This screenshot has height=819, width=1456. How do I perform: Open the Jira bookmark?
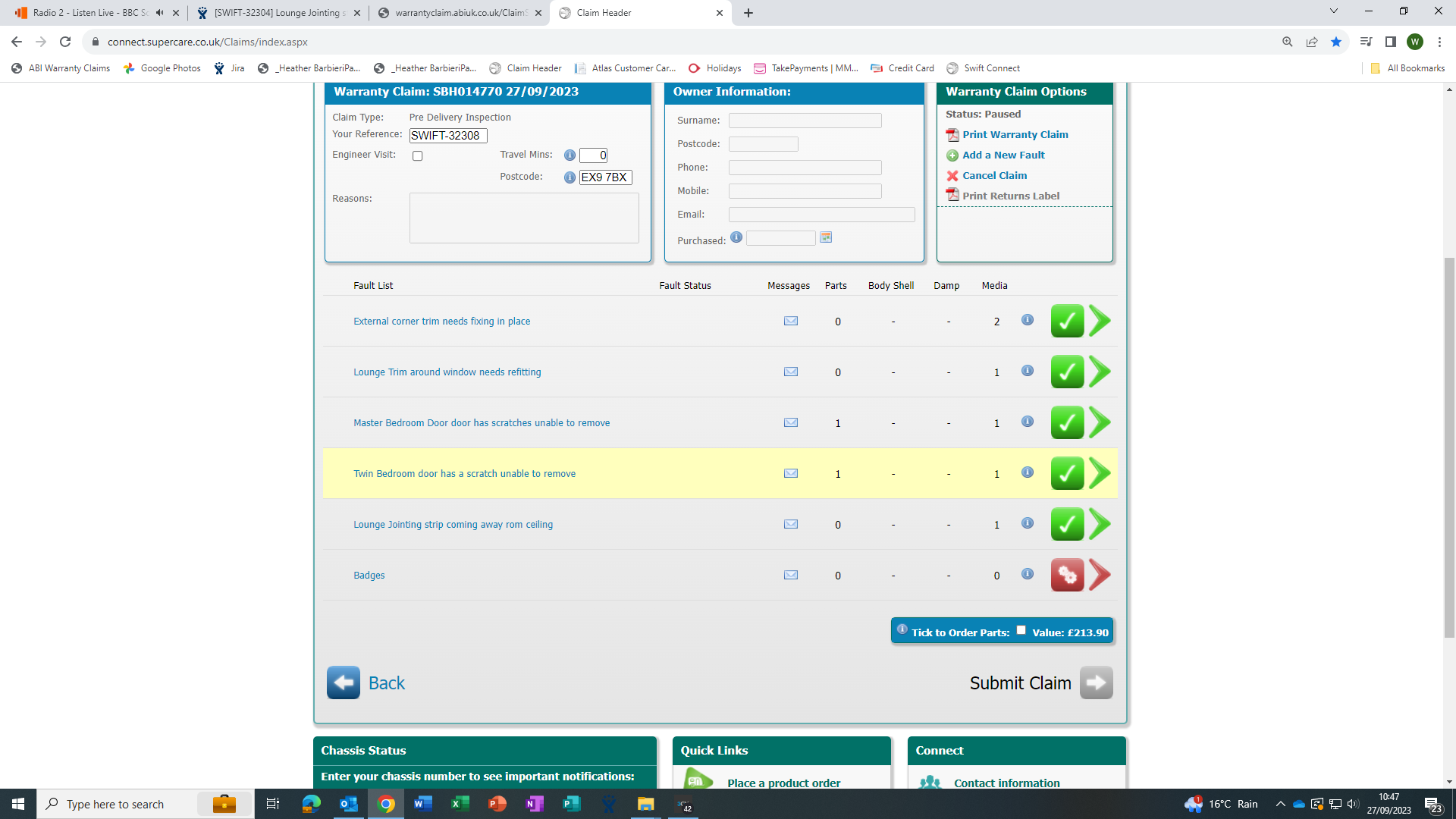pos(230,68)
